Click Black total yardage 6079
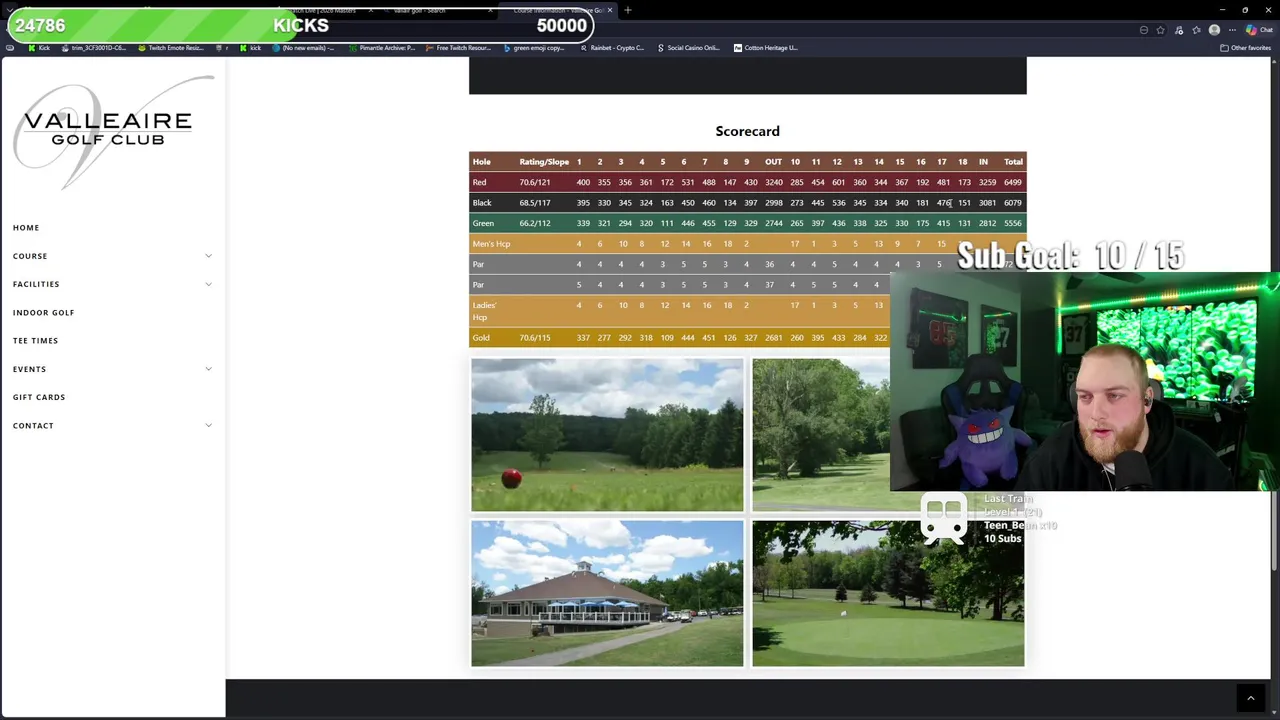The height and width of the screenshot is (720, 1280). pyautogui.click(x=1013, y=203)
